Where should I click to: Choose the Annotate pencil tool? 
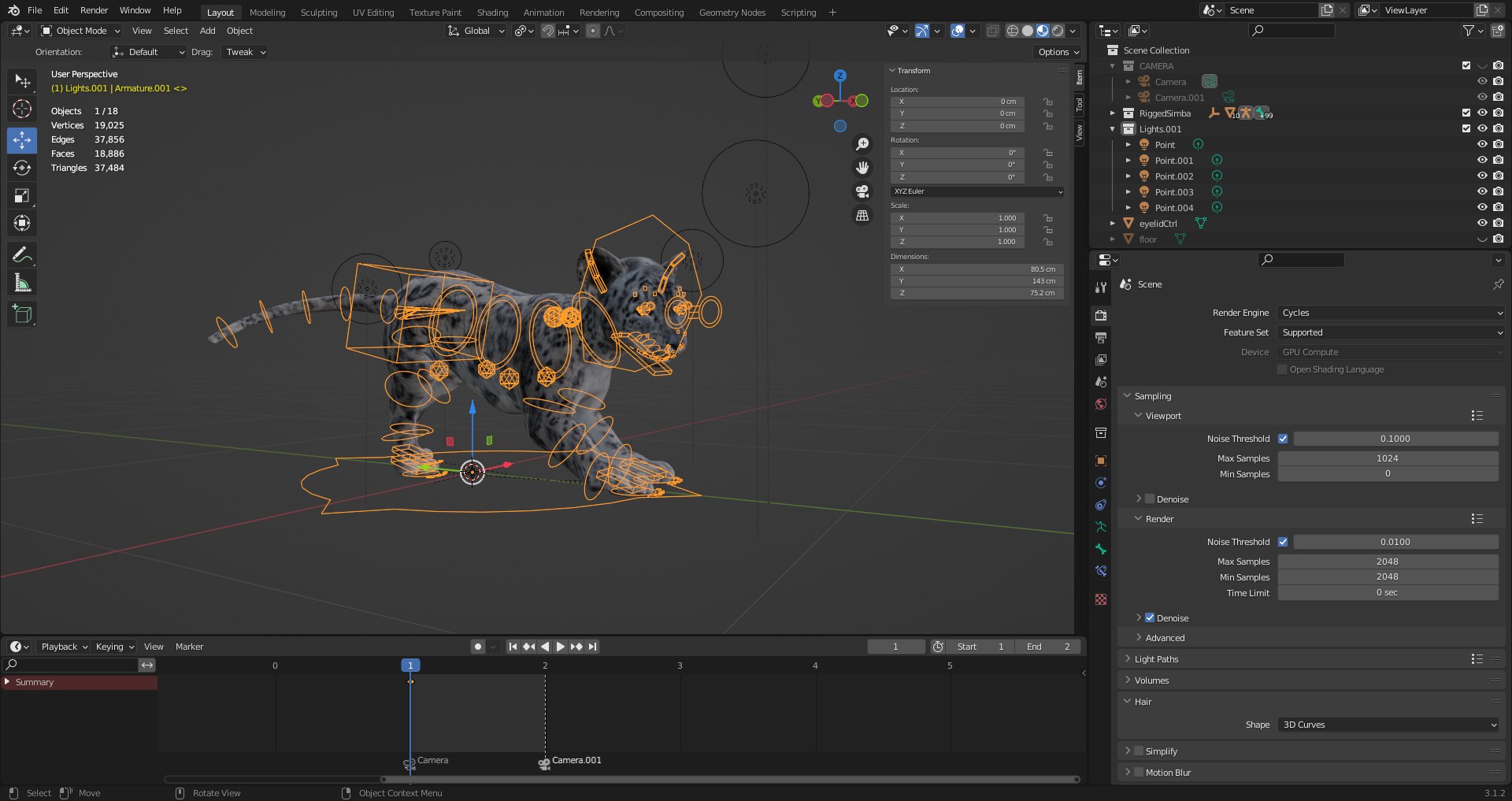[x=22, y=254]
